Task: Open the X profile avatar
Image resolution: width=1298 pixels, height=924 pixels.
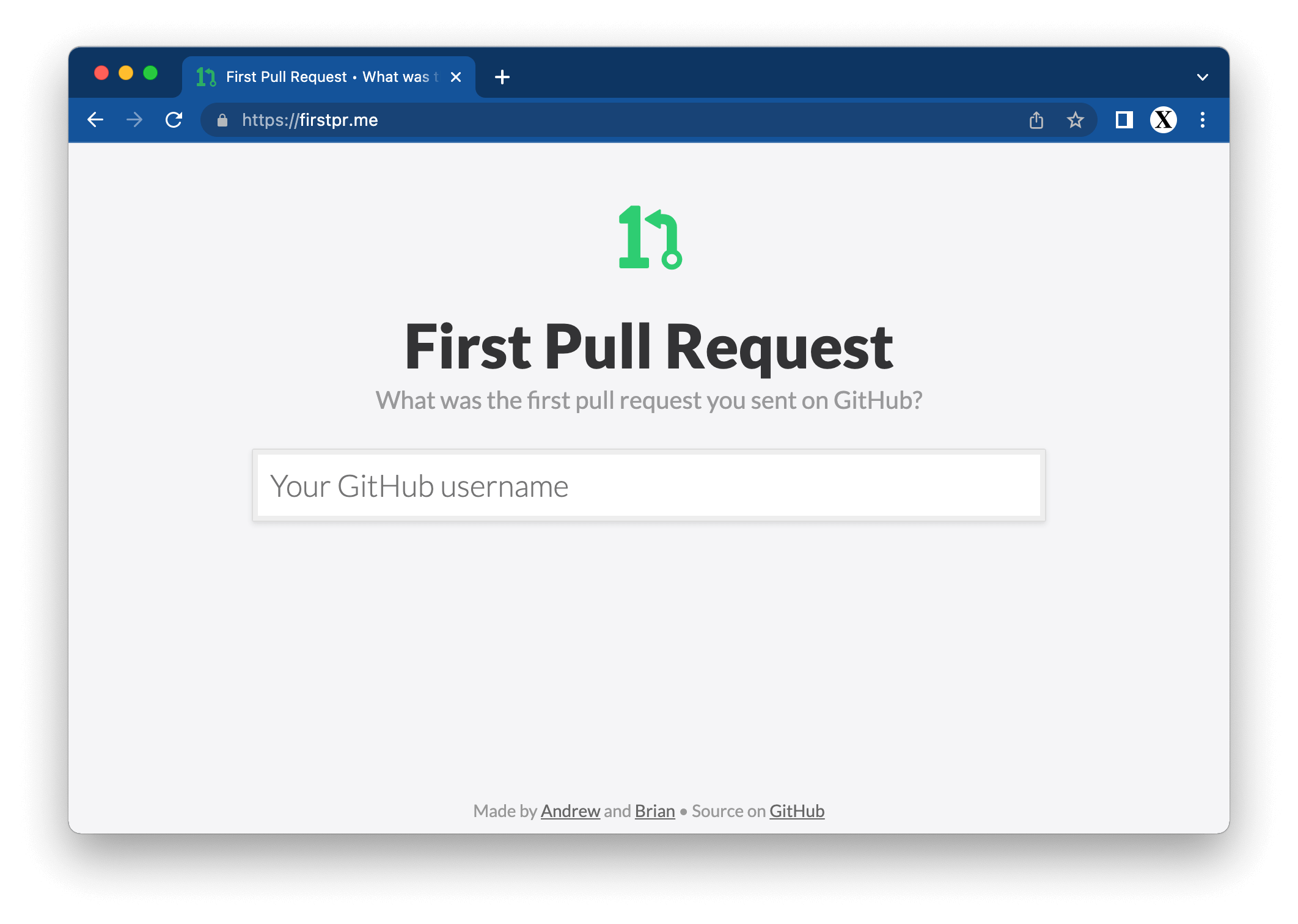Action: point(1163,120)
